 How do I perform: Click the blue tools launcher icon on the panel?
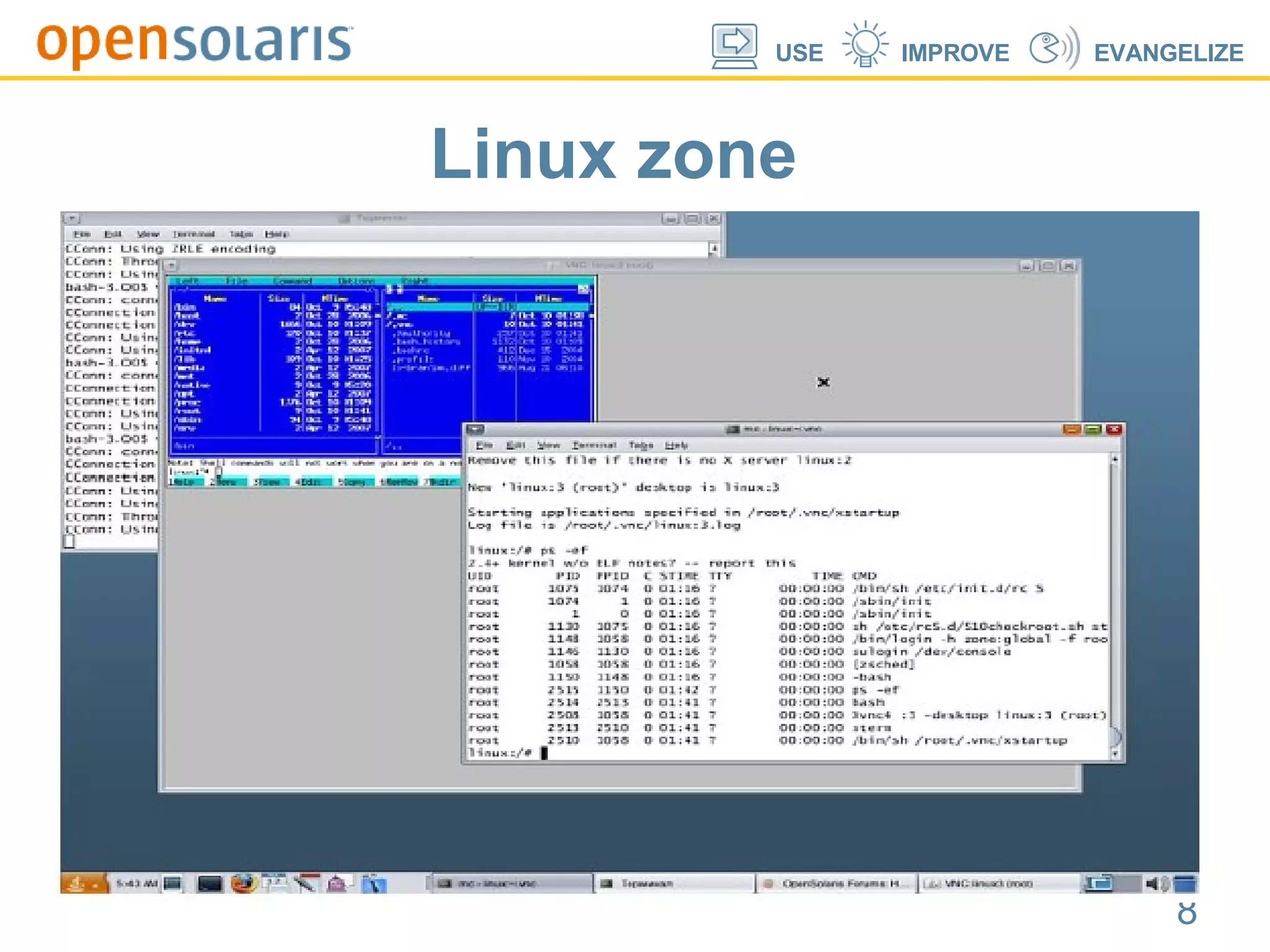tap(374, 883)
